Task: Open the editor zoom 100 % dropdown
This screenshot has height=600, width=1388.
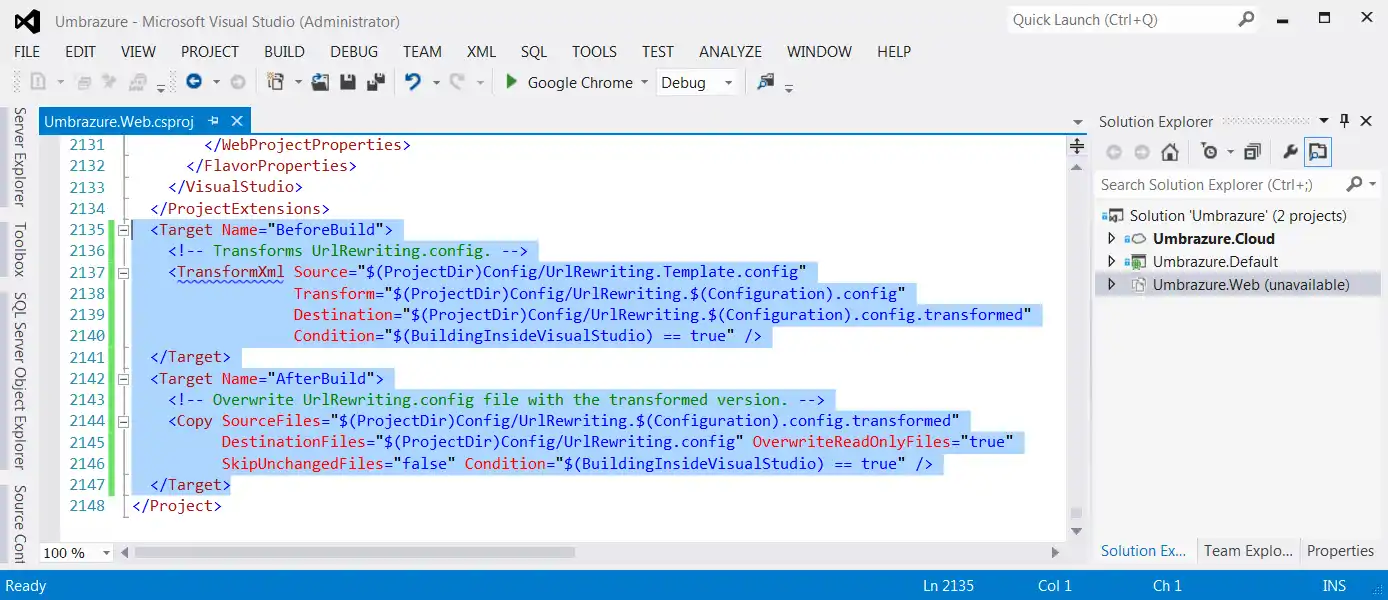Action: point(105,553)
